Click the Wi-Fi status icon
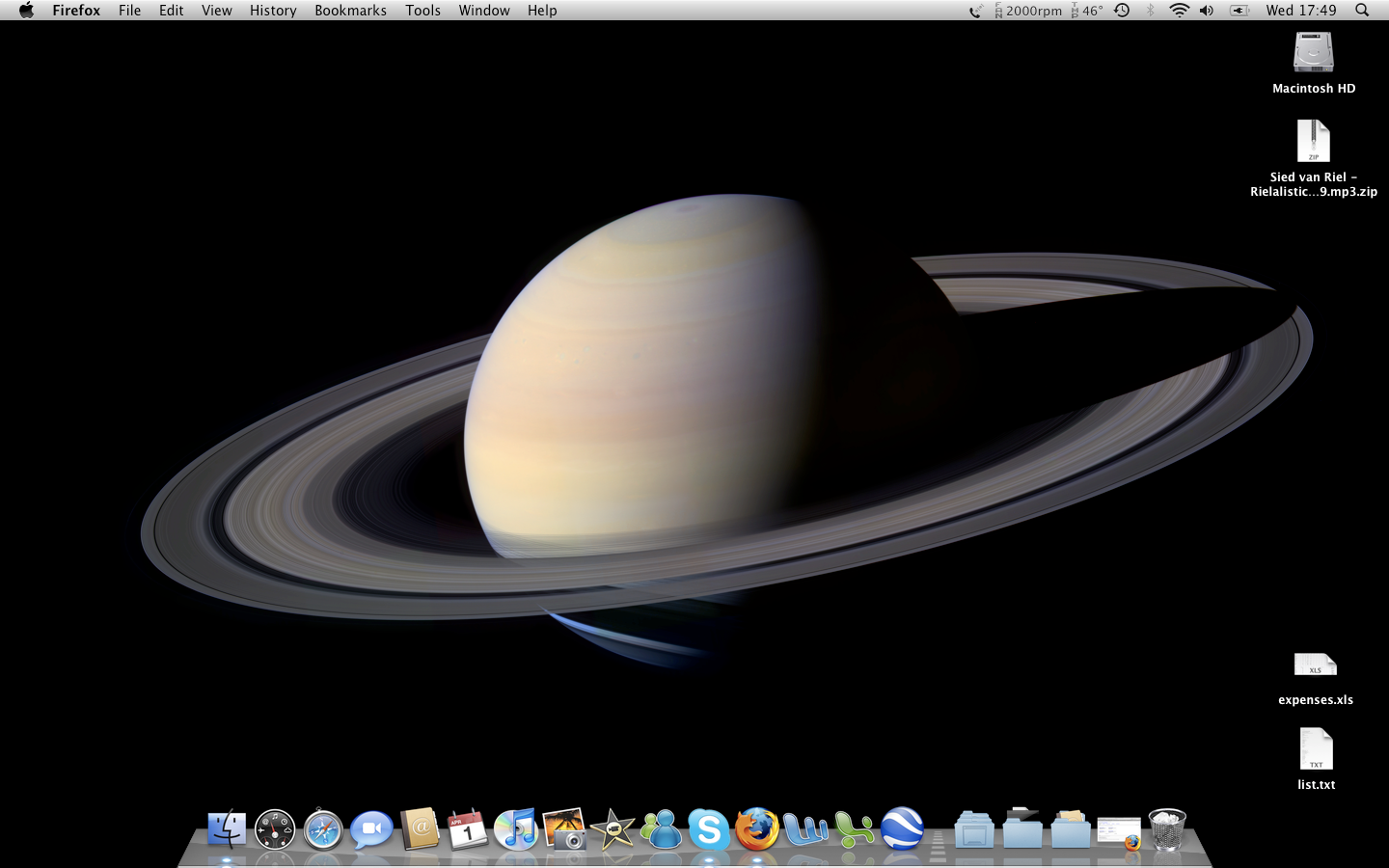The image size is (1389, 868). click(1179, 11)
